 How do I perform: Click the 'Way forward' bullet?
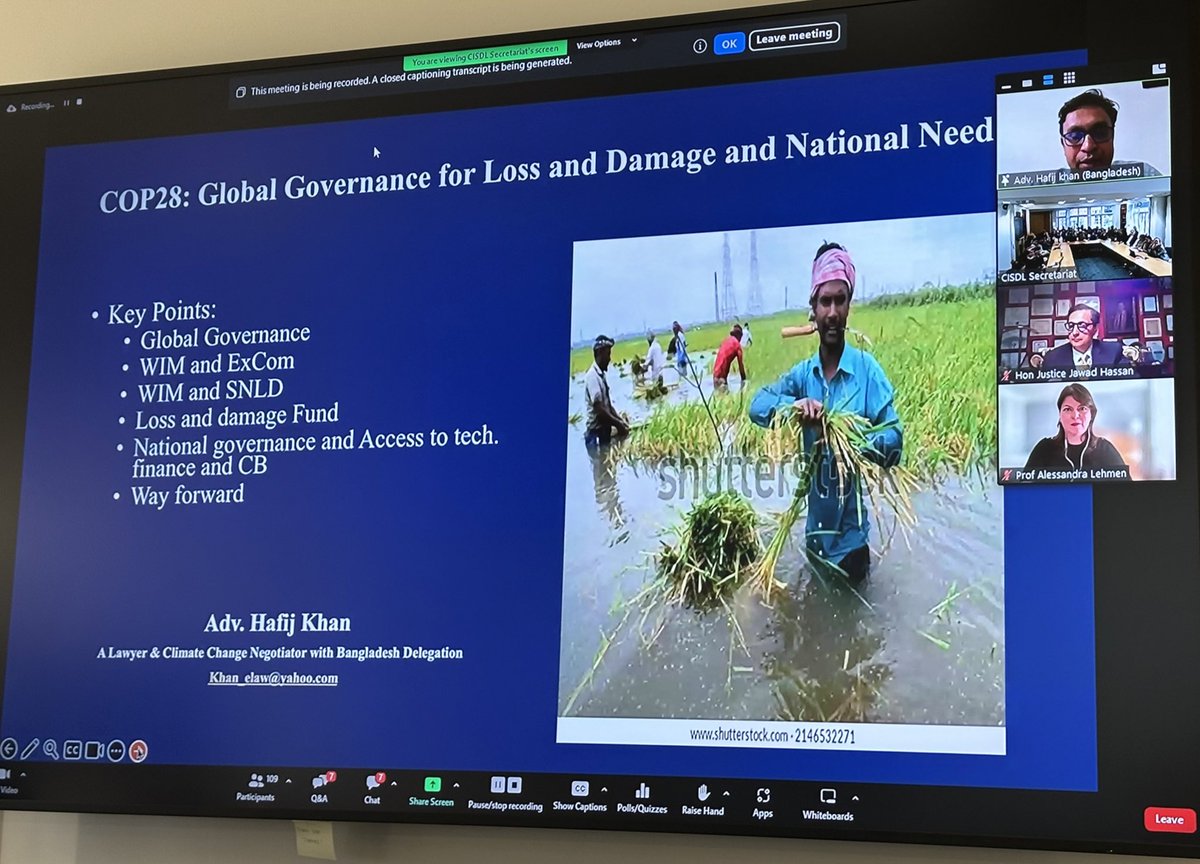[187, 494]
